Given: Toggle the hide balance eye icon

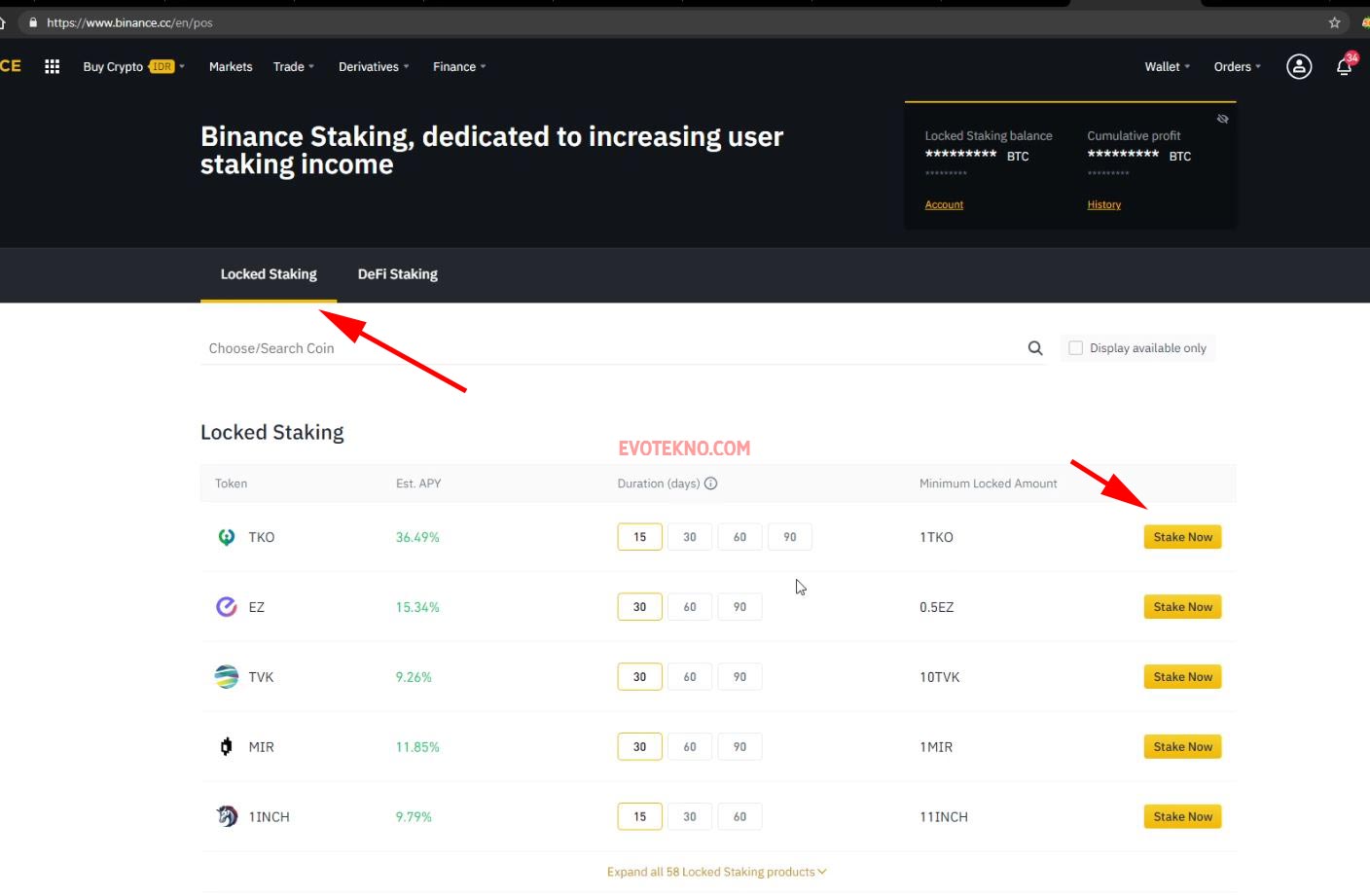Looking at the screenshot, I should tap(1223, 119).
